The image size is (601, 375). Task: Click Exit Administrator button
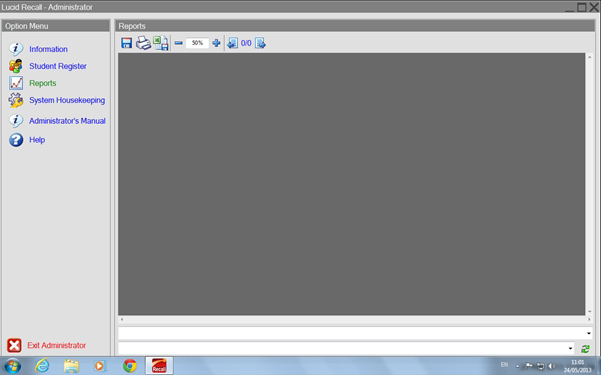point(46,345)
